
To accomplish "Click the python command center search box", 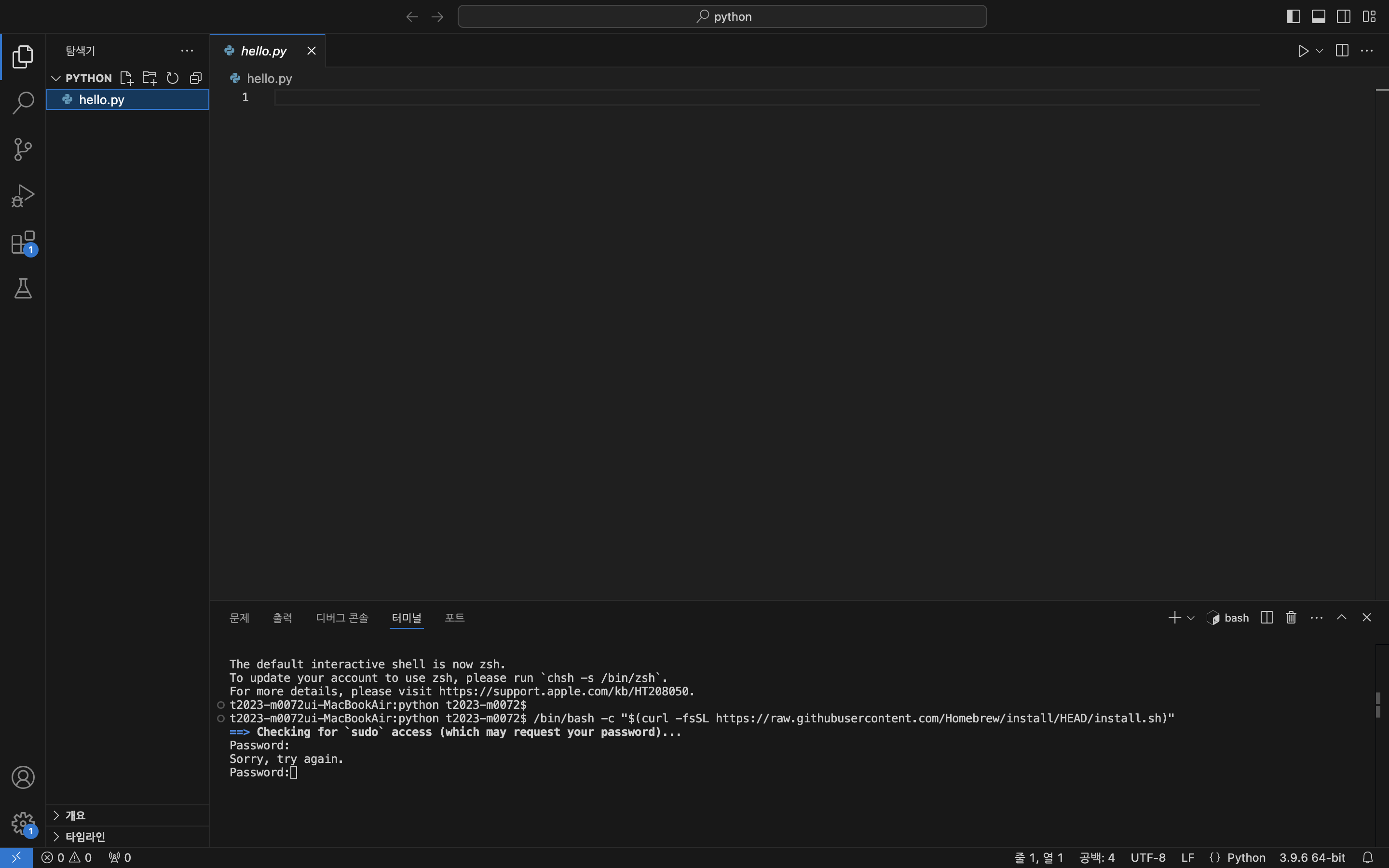I will click(722, 17).
